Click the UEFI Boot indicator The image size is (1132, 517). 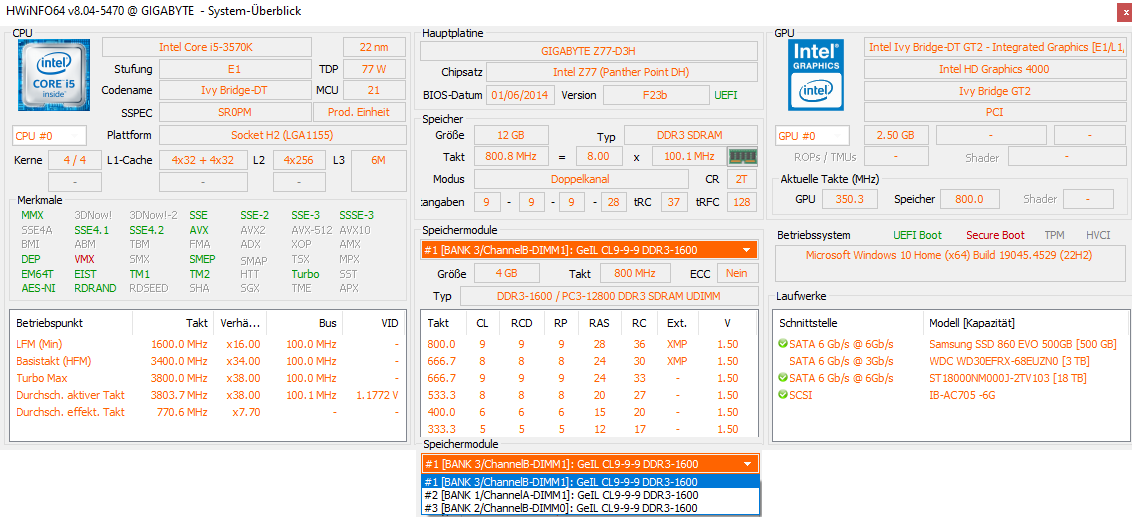click(x=918, y=235)
